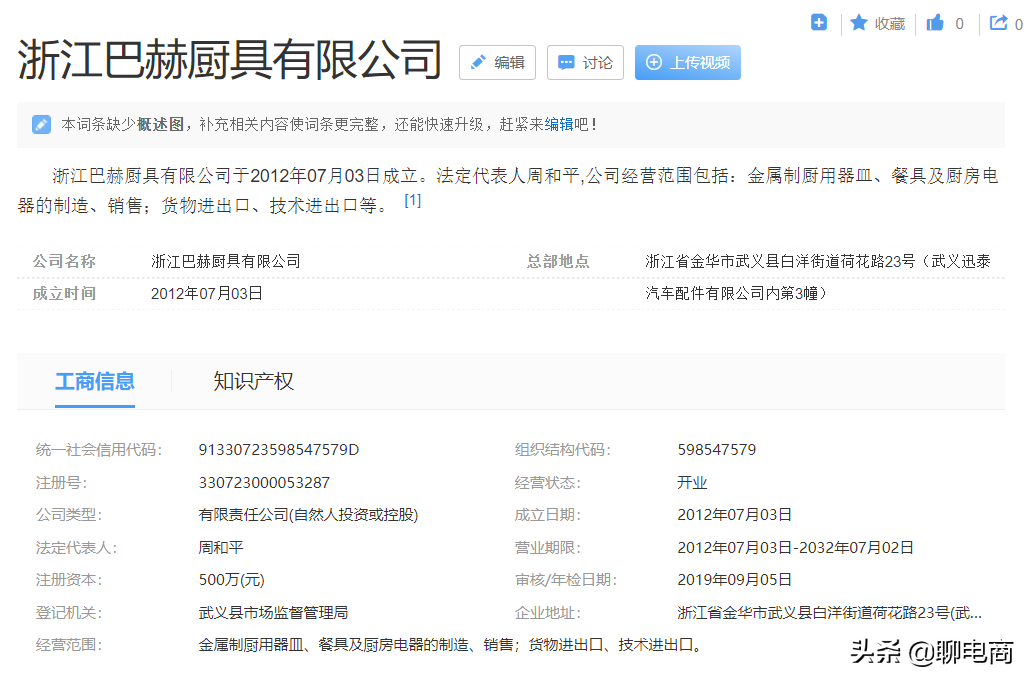Click the star favorite icon

click(859, 23)
